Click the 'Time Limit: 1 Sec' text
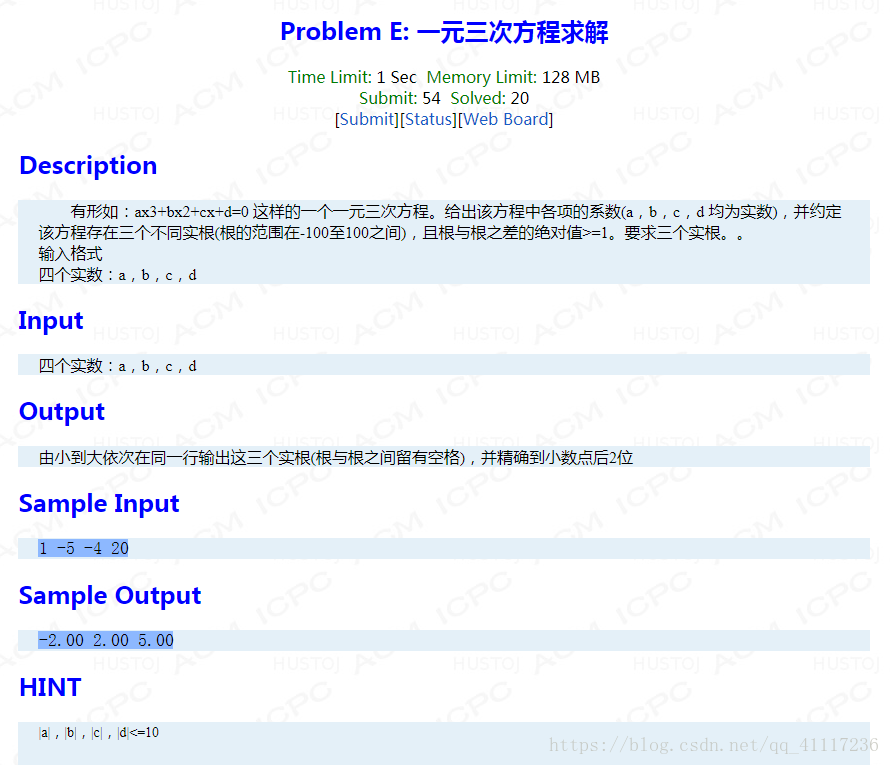This screenshot has height=765, width=890. (x=352, y=77)
